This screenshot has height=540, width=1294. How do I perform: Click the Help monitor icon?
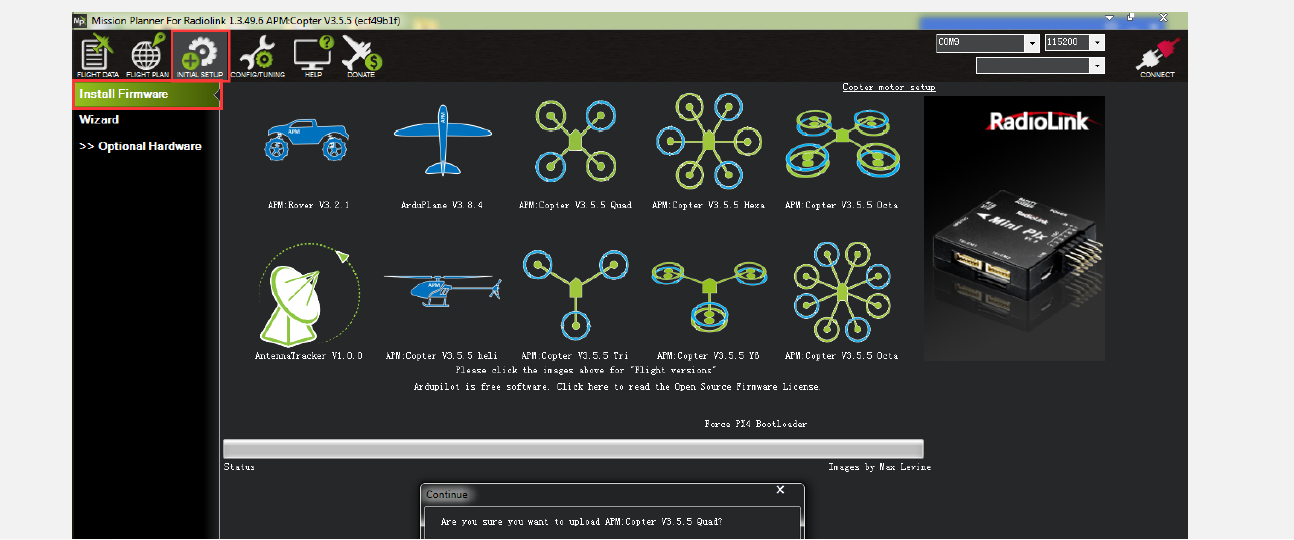pos(312,56)
